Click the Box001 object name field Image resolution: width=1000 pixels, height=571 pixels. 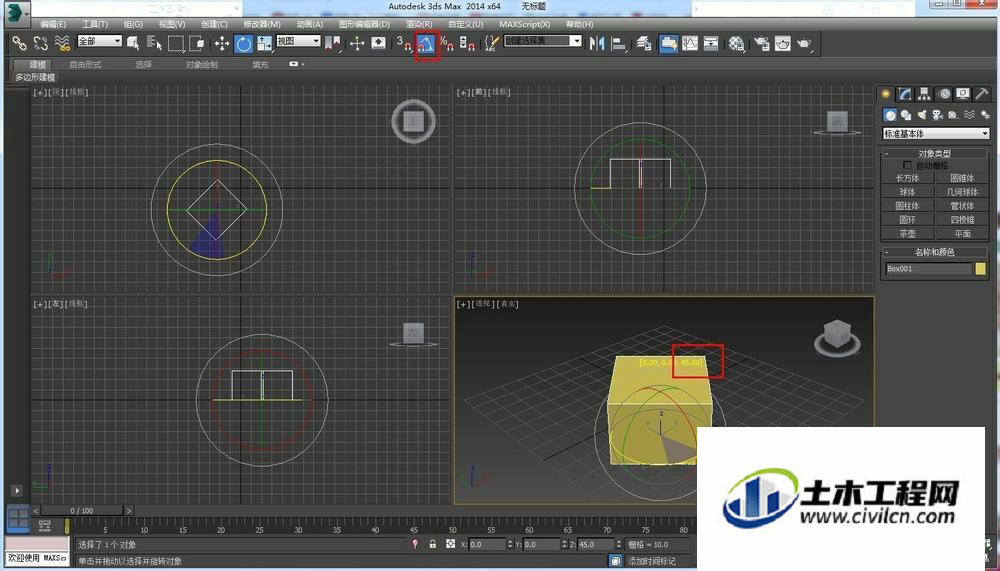[929, 269]
